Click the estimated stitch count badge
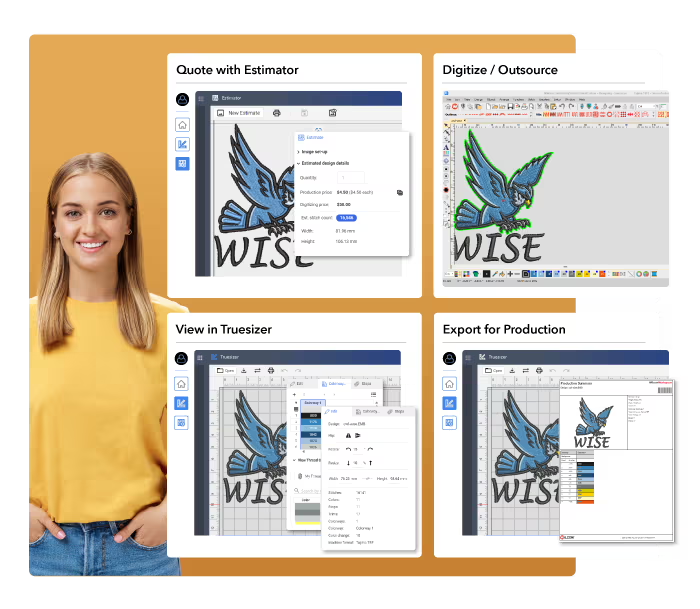Viewport: 700px width, 609px height. click(346, 218)
